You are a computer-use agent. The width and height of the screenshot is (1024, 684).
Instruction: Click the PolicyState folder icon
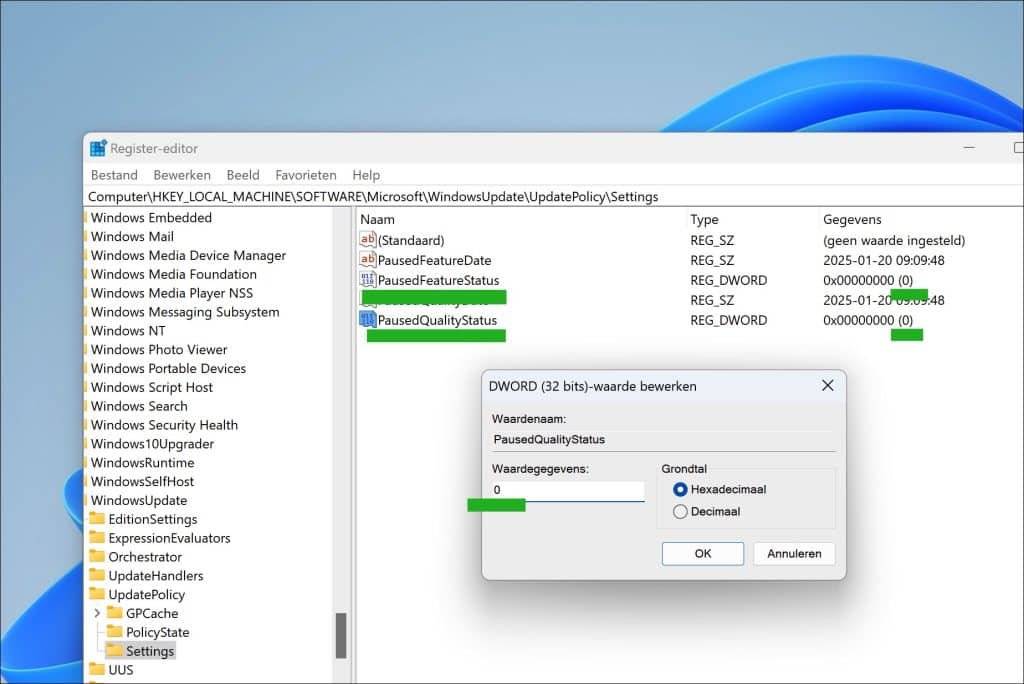(x=115, y=632)
